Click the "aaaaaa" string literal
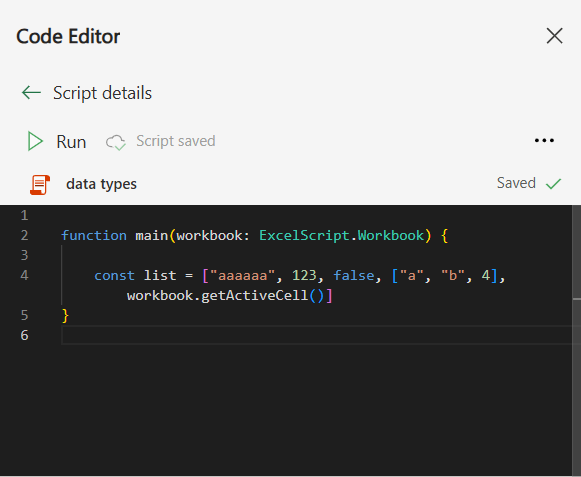 coord(243,276)
